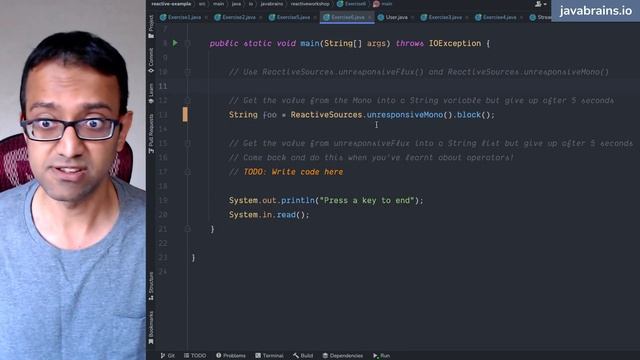Close the User.java tab
Screen dimensions: 640x360
[x=412, y=17]
